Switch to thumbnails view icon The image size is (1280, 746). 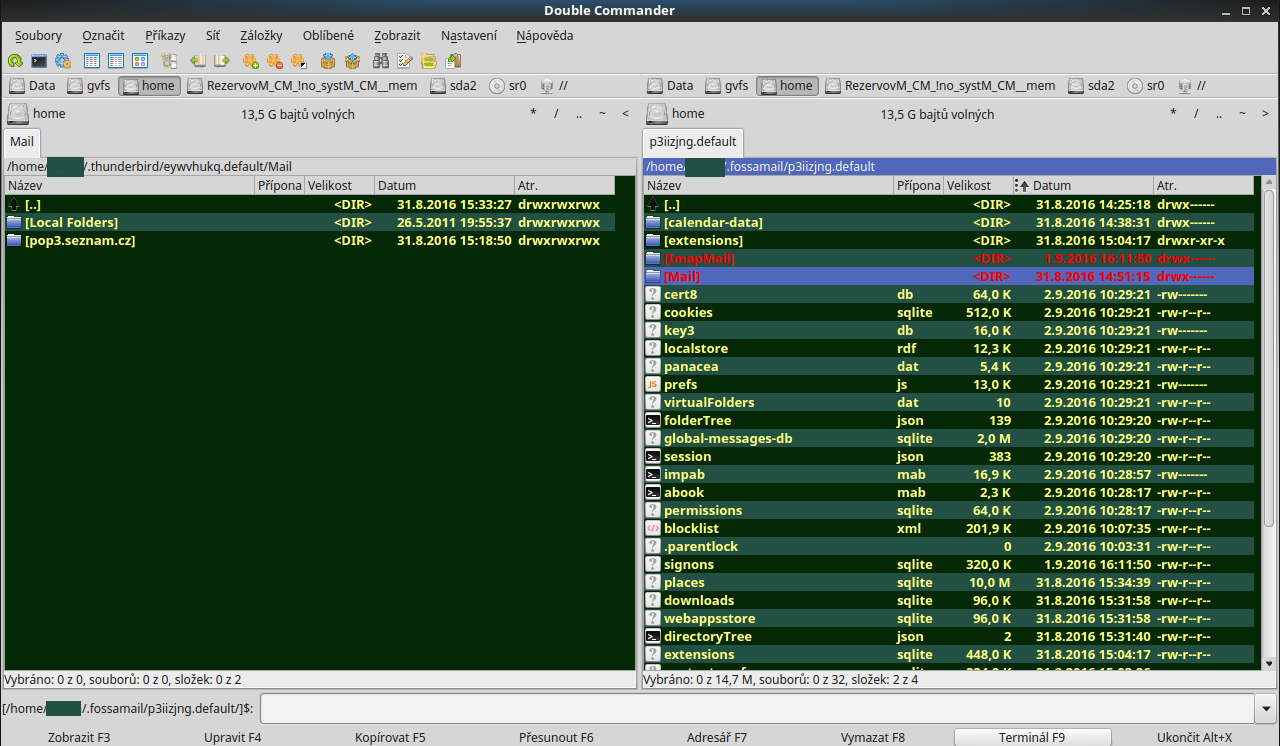140,61
